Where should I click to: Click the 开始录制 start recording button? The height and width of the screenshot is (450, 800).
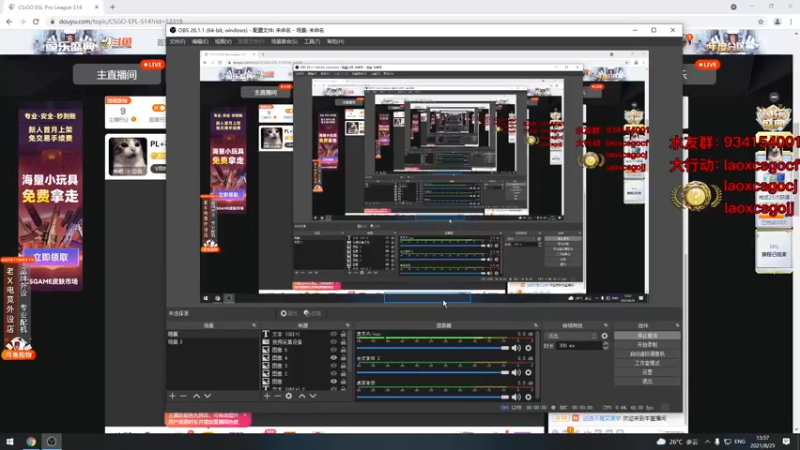pos(647,345)
